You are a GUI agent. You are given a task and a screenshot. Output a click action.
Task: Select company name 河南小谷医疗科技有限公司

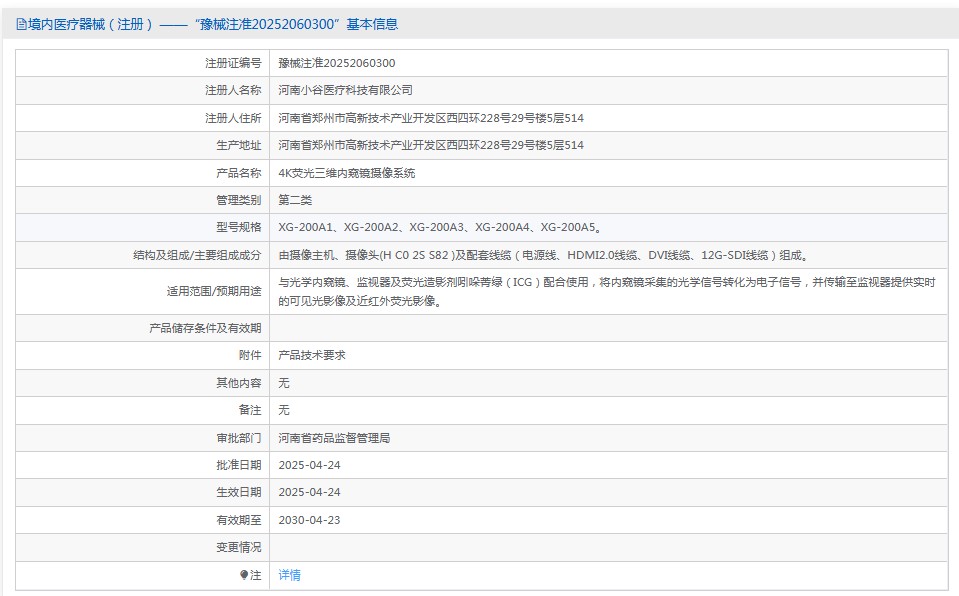(x=346, y=90)
